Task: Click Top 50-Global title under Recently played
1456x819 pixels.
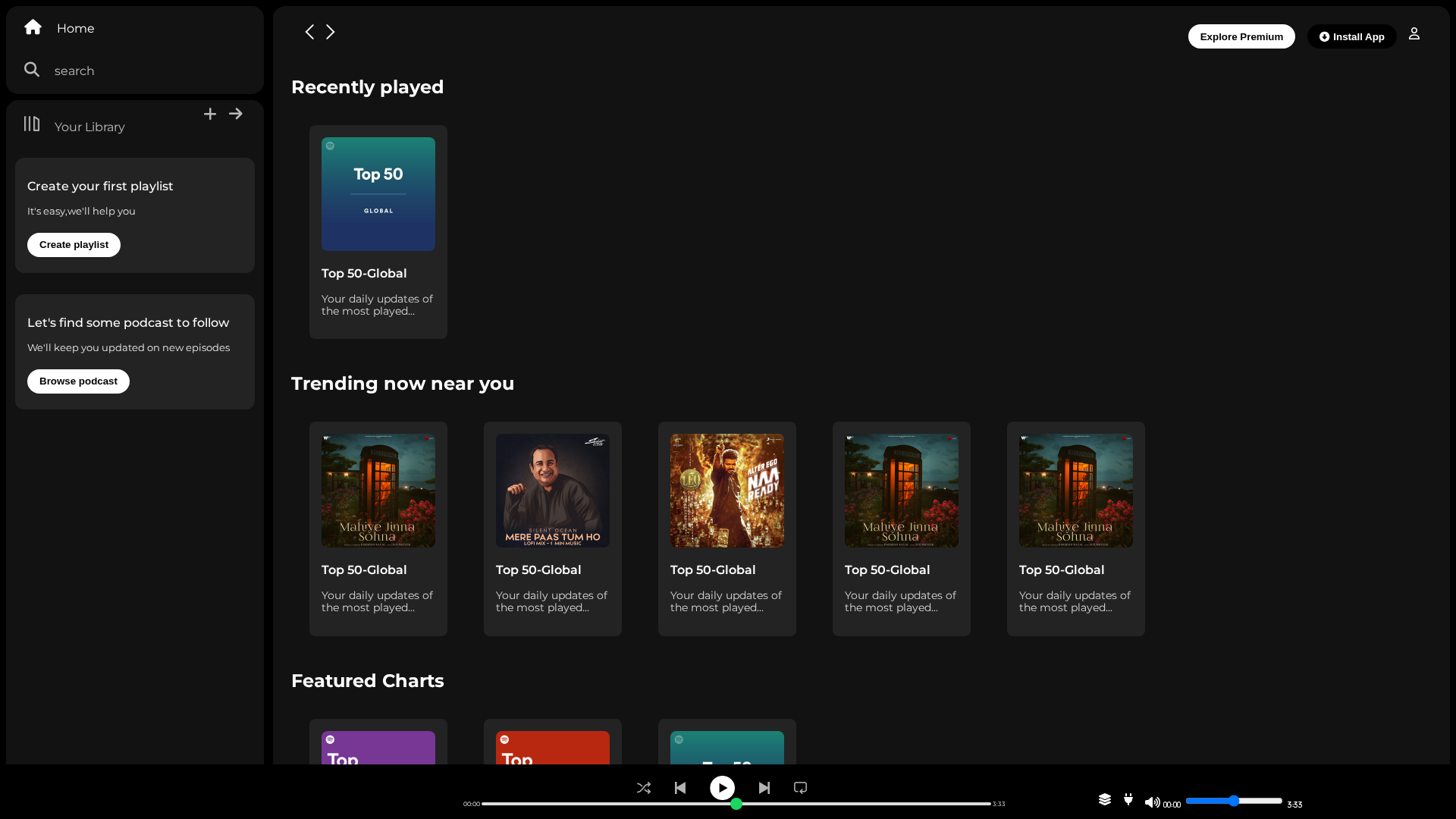Action: click(364, 274)
